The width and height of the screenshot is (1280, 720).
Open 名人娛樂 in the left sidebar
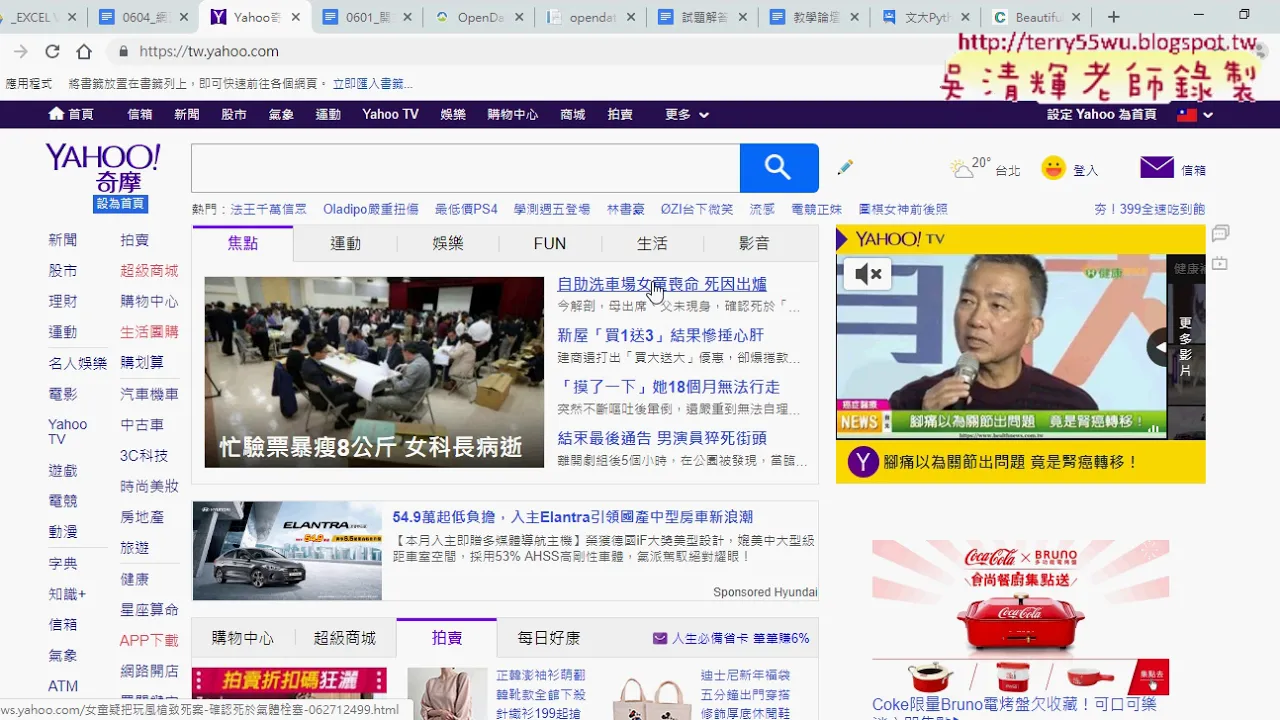coord(77,363)
